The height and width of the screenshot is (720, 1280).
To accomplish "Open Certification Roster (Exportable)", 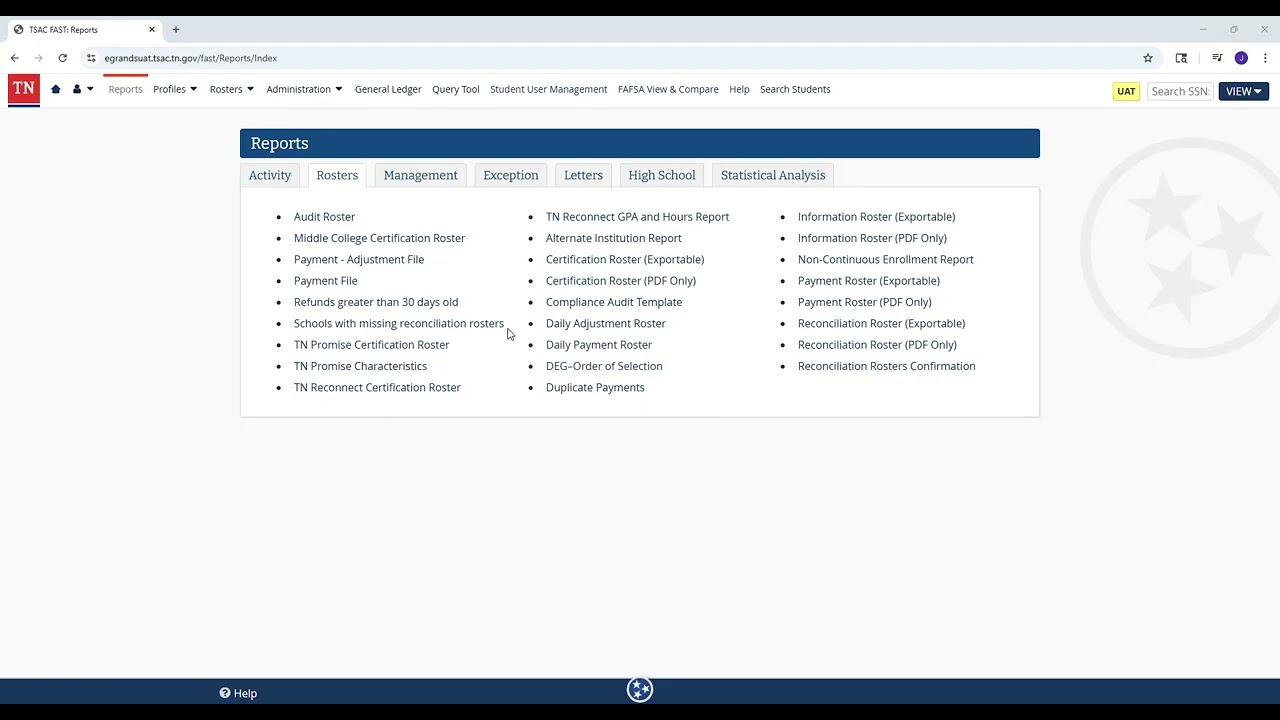I will (x=625, y=259).
